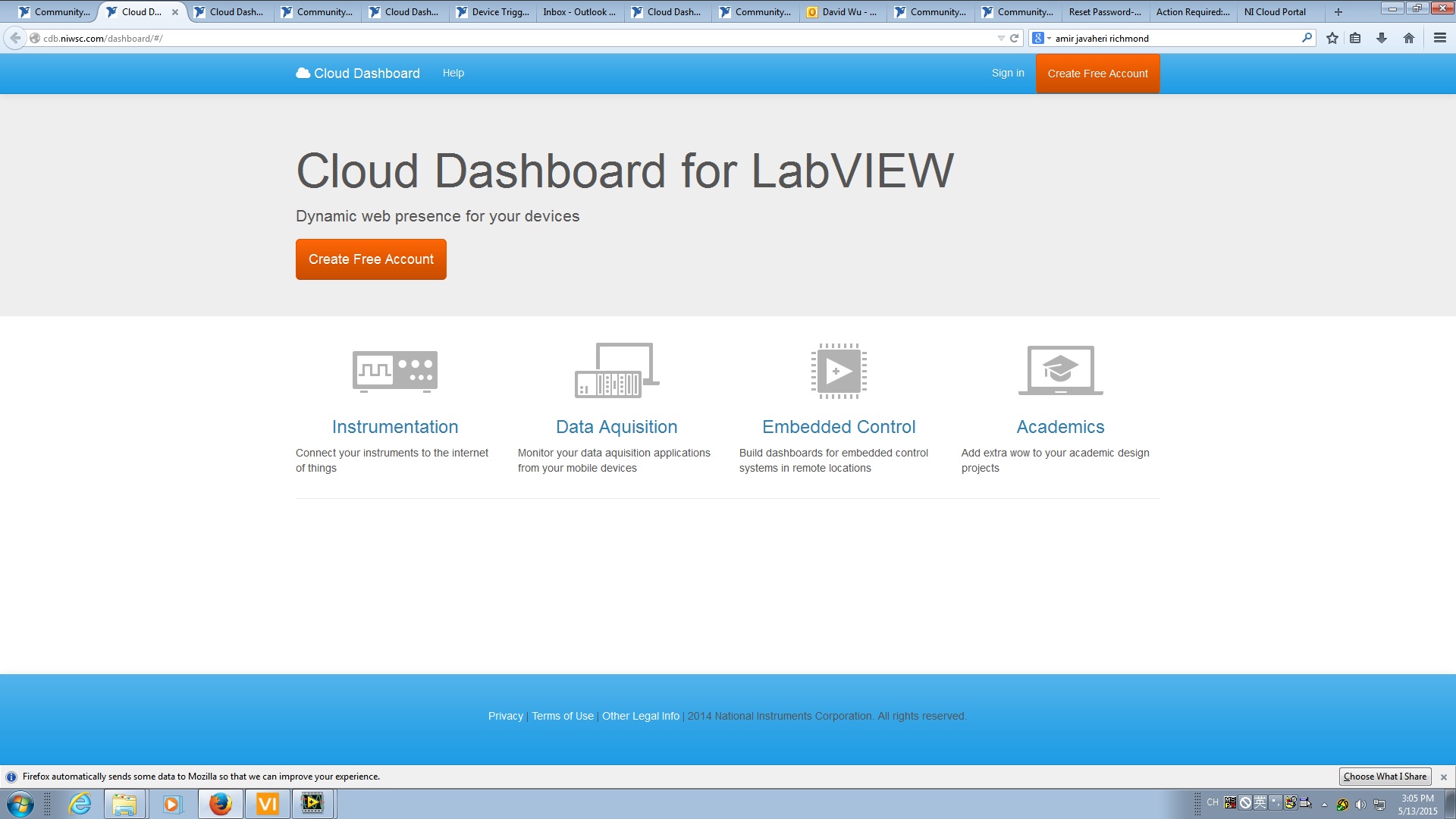Click the address bar URL field

tap(516, 38)
